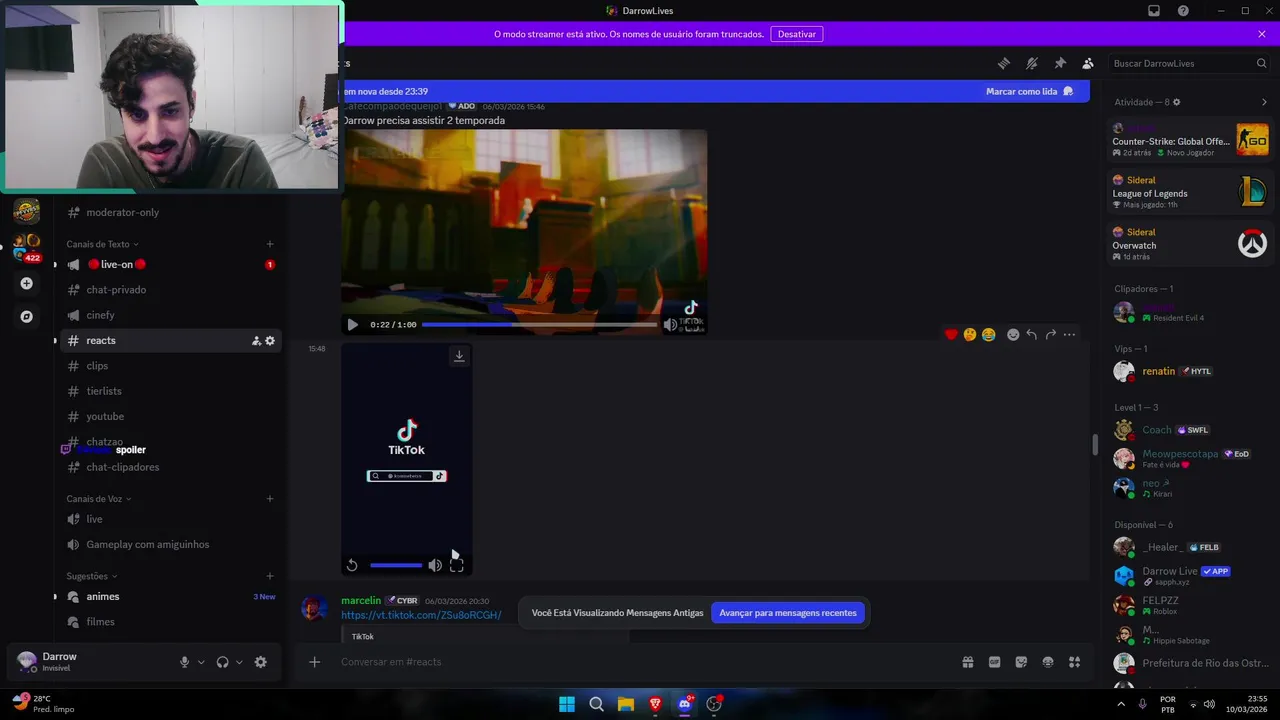Collapse Canais de Voz category

click(x=99, y=499)
